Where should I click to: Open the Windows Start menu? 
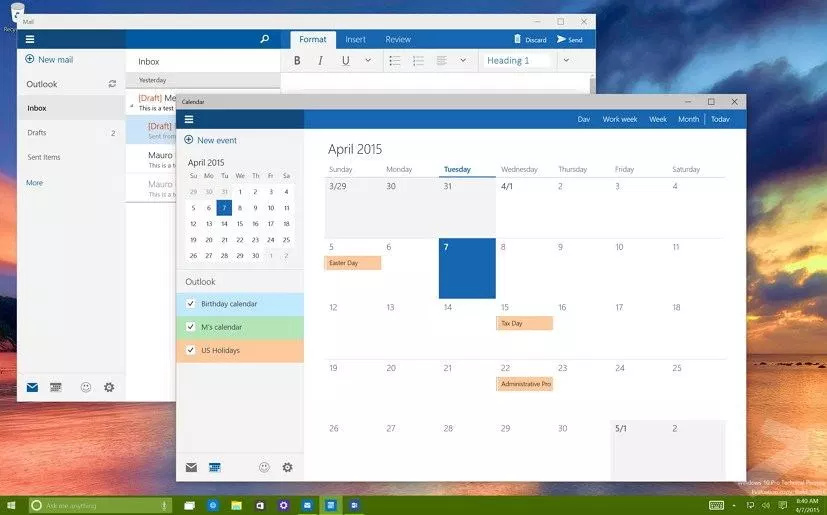pyautogui.click(x=11, y=506)
